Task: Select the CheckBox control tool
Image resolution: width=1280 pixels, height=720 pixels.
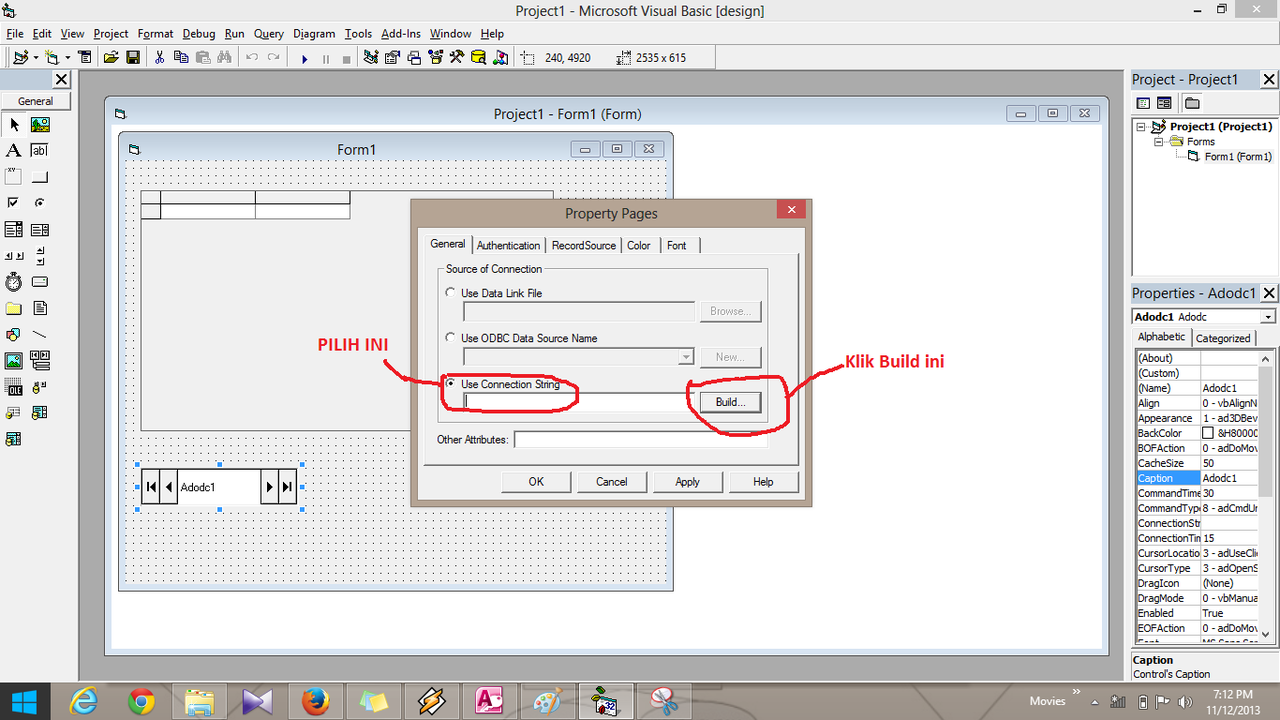Action: (14, 203)
